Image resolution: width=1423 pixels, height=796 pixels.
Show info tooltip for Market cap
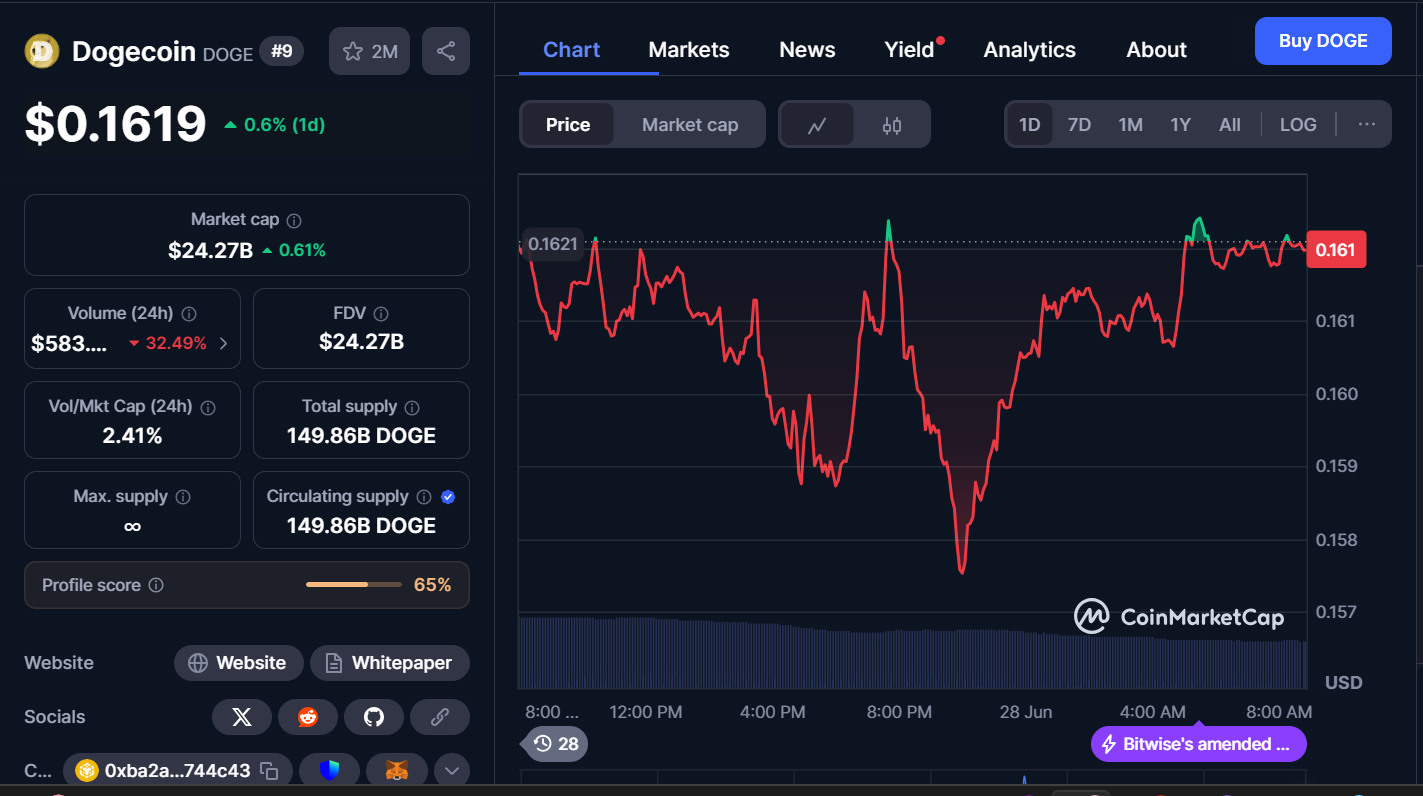pyautogui.click(x=294, y=220)
